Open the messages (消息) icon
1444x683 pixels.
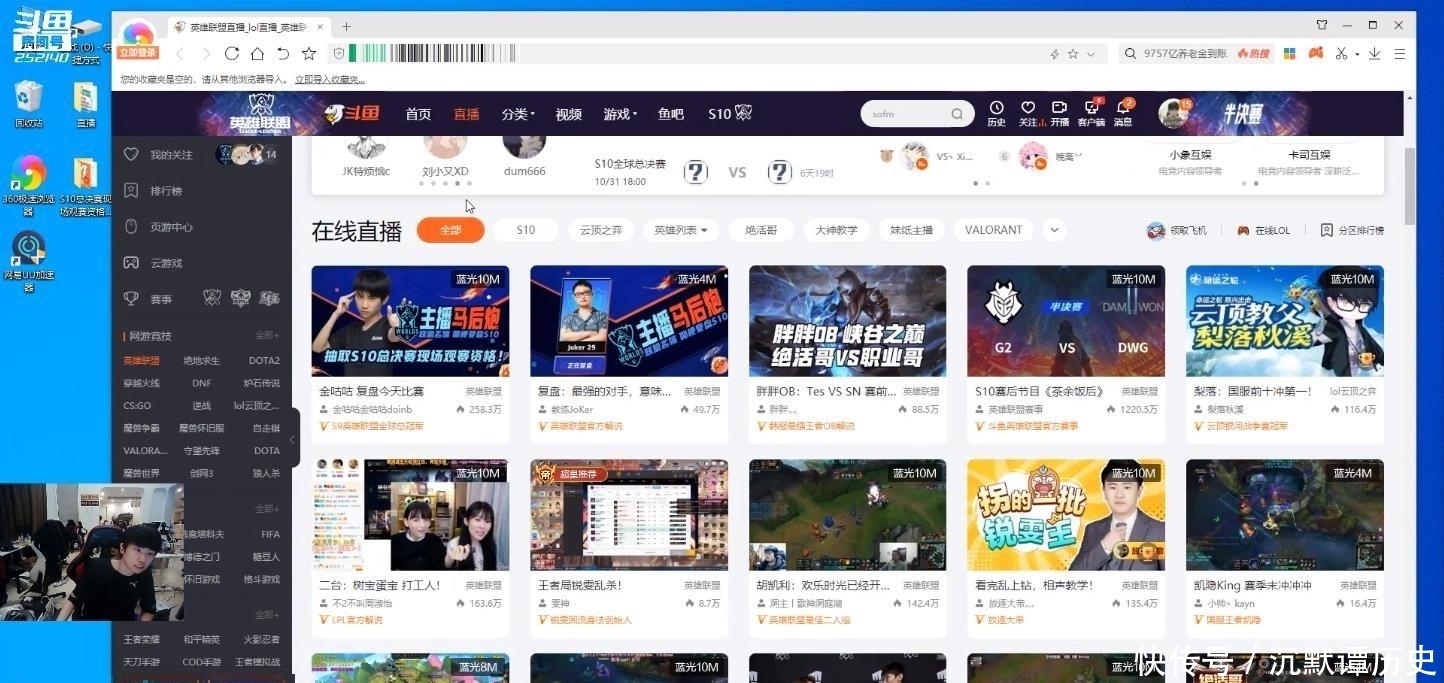[1123, 113]
